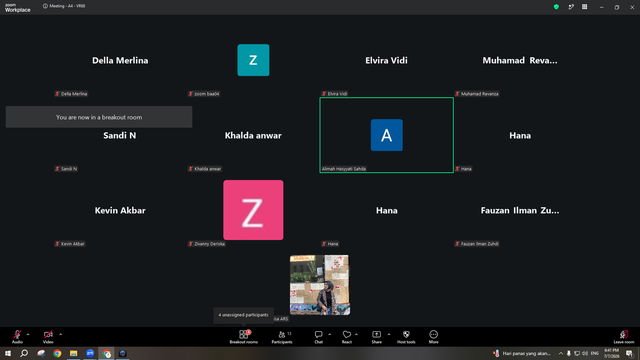Screen dimensions: 640x360
Task: Select the Della Merlina participant tile
Action: [120, 60]
